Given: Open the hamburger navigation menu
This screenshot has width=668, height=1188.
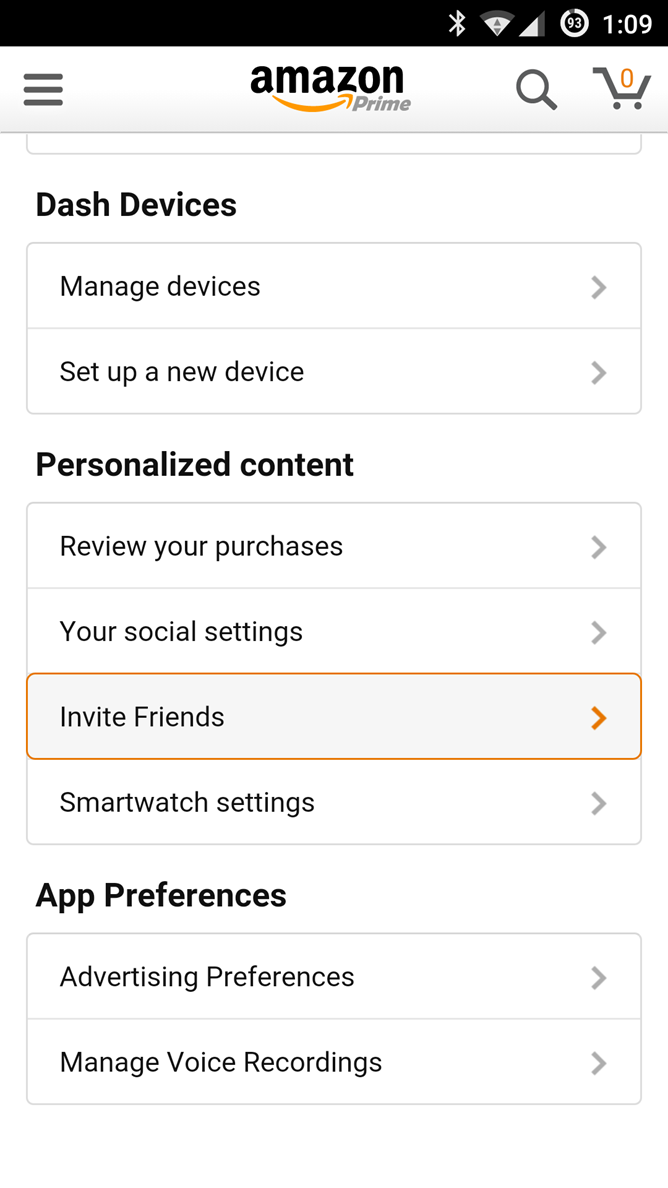Looking at the screenshot, I should 43,90.
